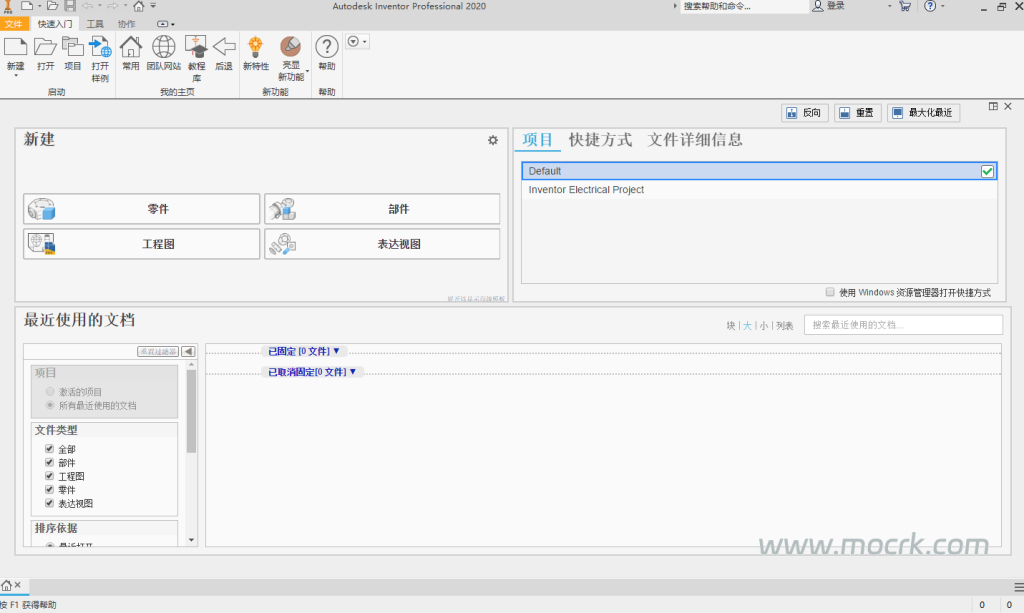Click the 最大化最近 button

(x=922, y=113)
